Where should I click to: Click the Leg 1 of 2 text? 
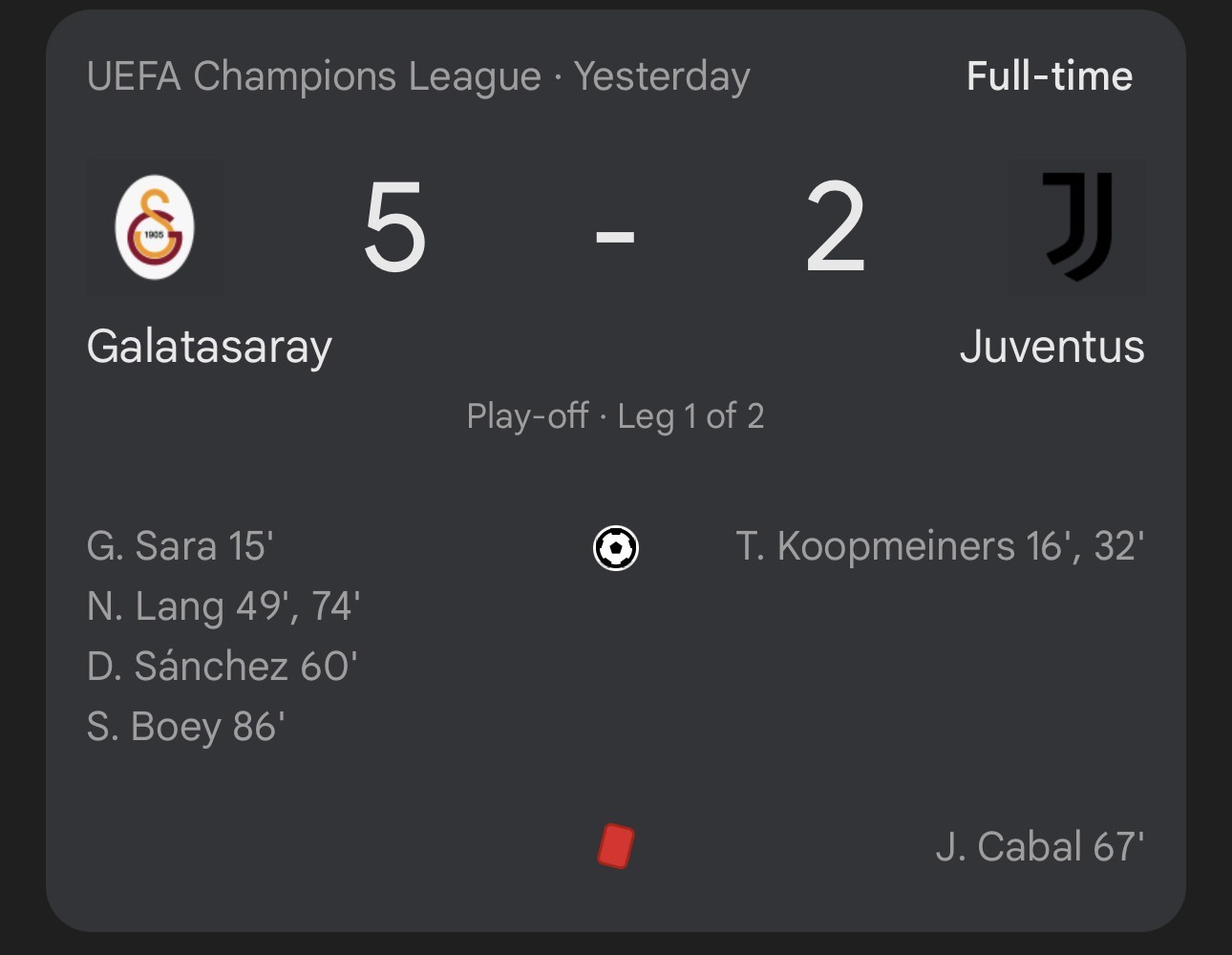click(690, 416)
